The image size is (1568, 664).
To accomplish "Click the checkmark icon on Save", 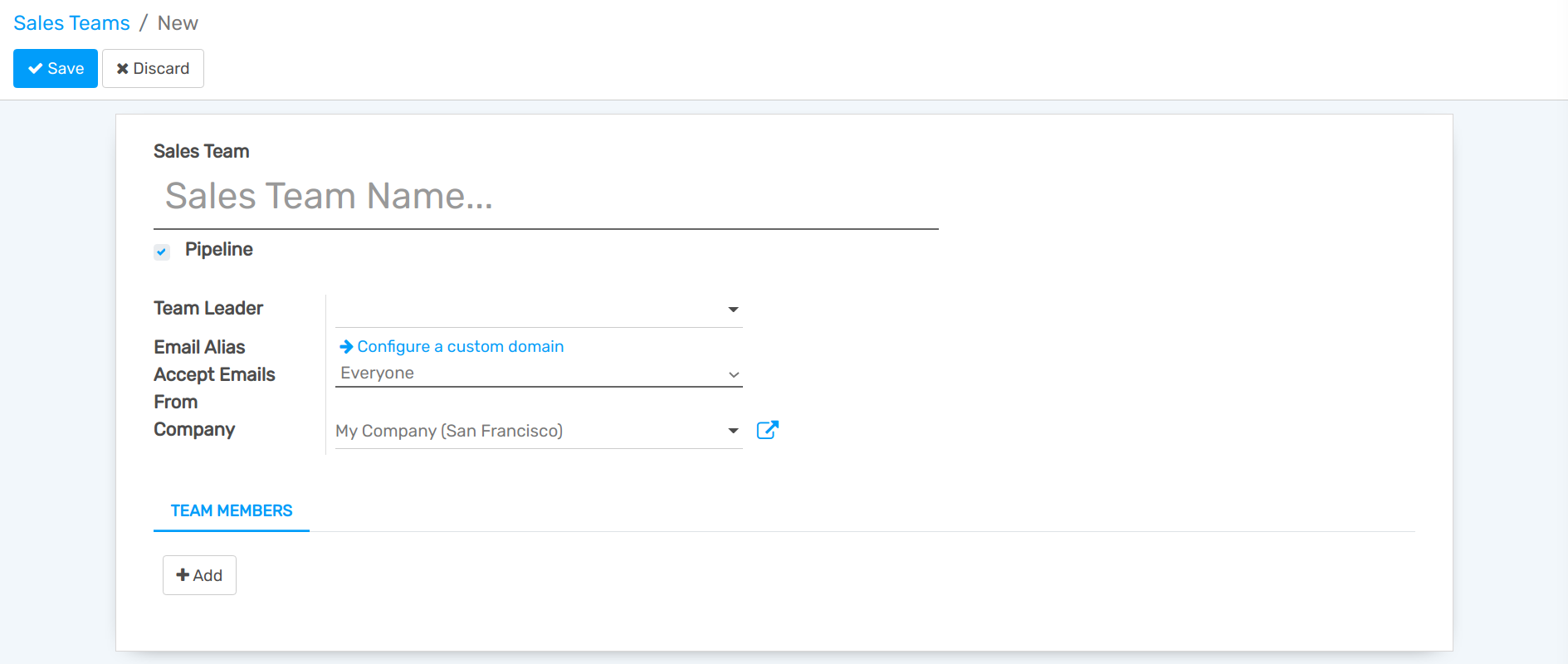I will point(35,69).
